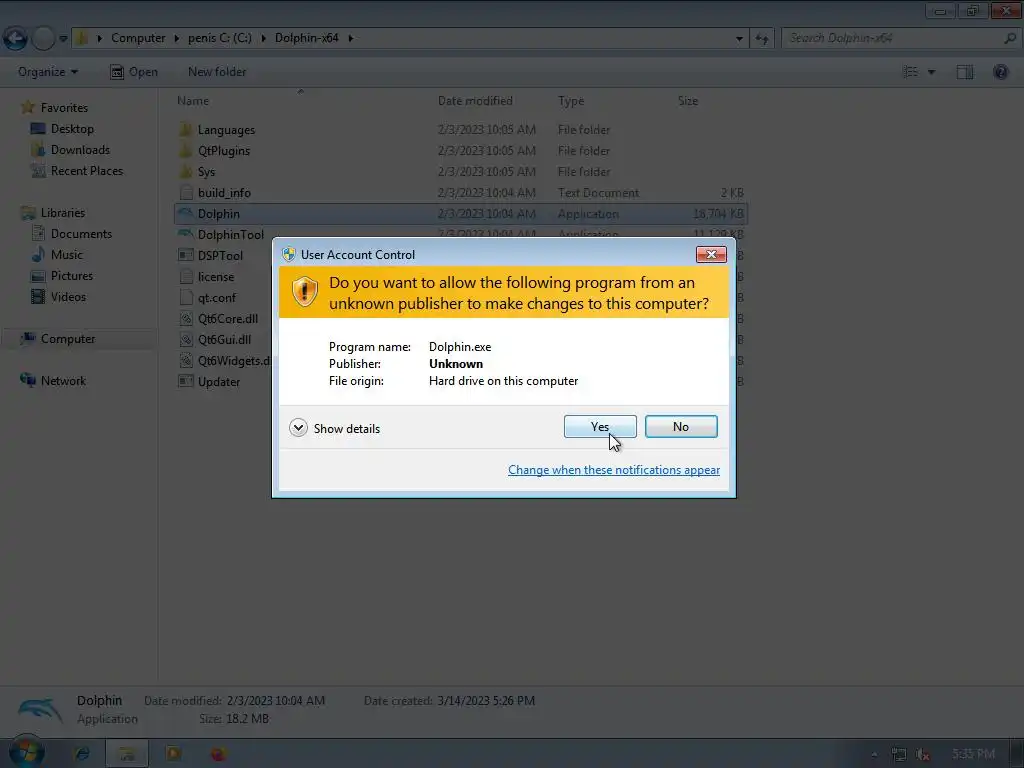The width and height of the screenshot is (1024, 768).
Task: Select Downloads in navigation pane
Action: coord(71,150)
